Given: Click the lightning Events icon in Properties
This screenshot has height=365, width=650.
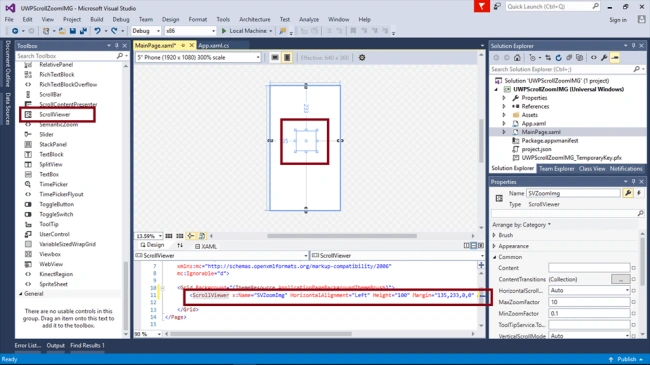Looking at the screenshot, I should pyautogui.click(x=639, y=193).
